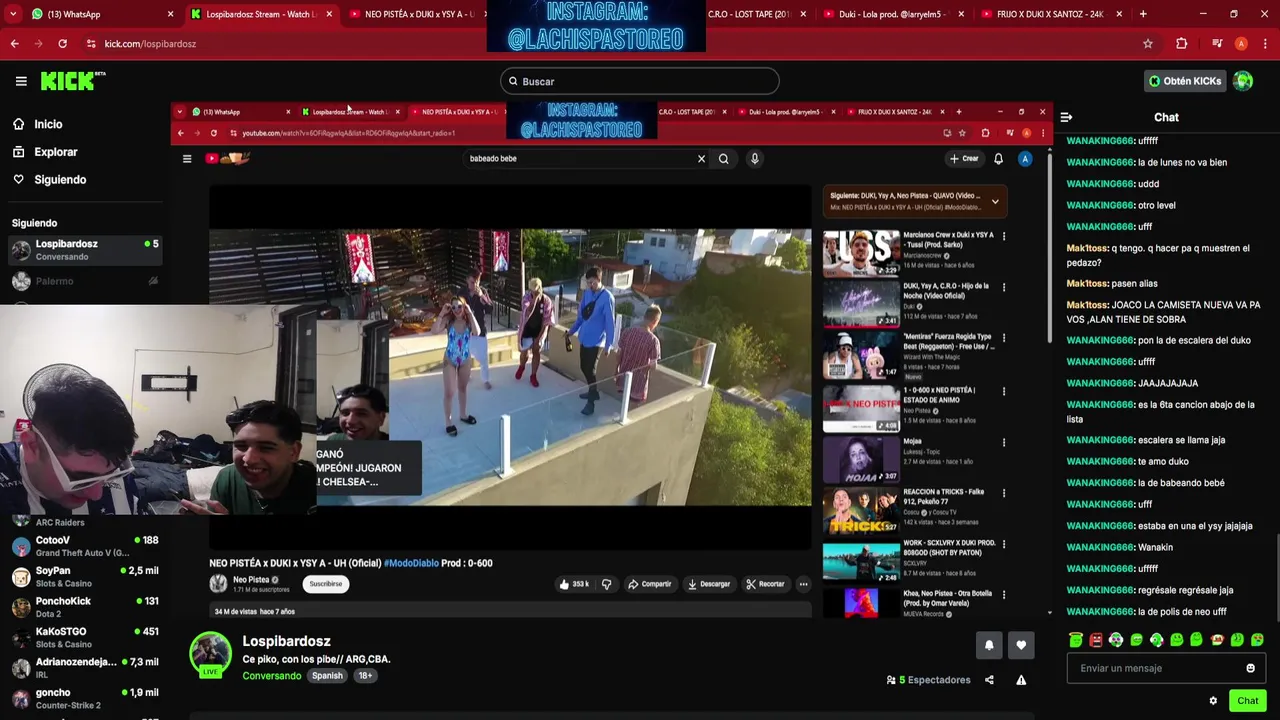Open Mojaa video thumbnail
The height and width of the screenshot is (720, 1280).
point(861,459)
